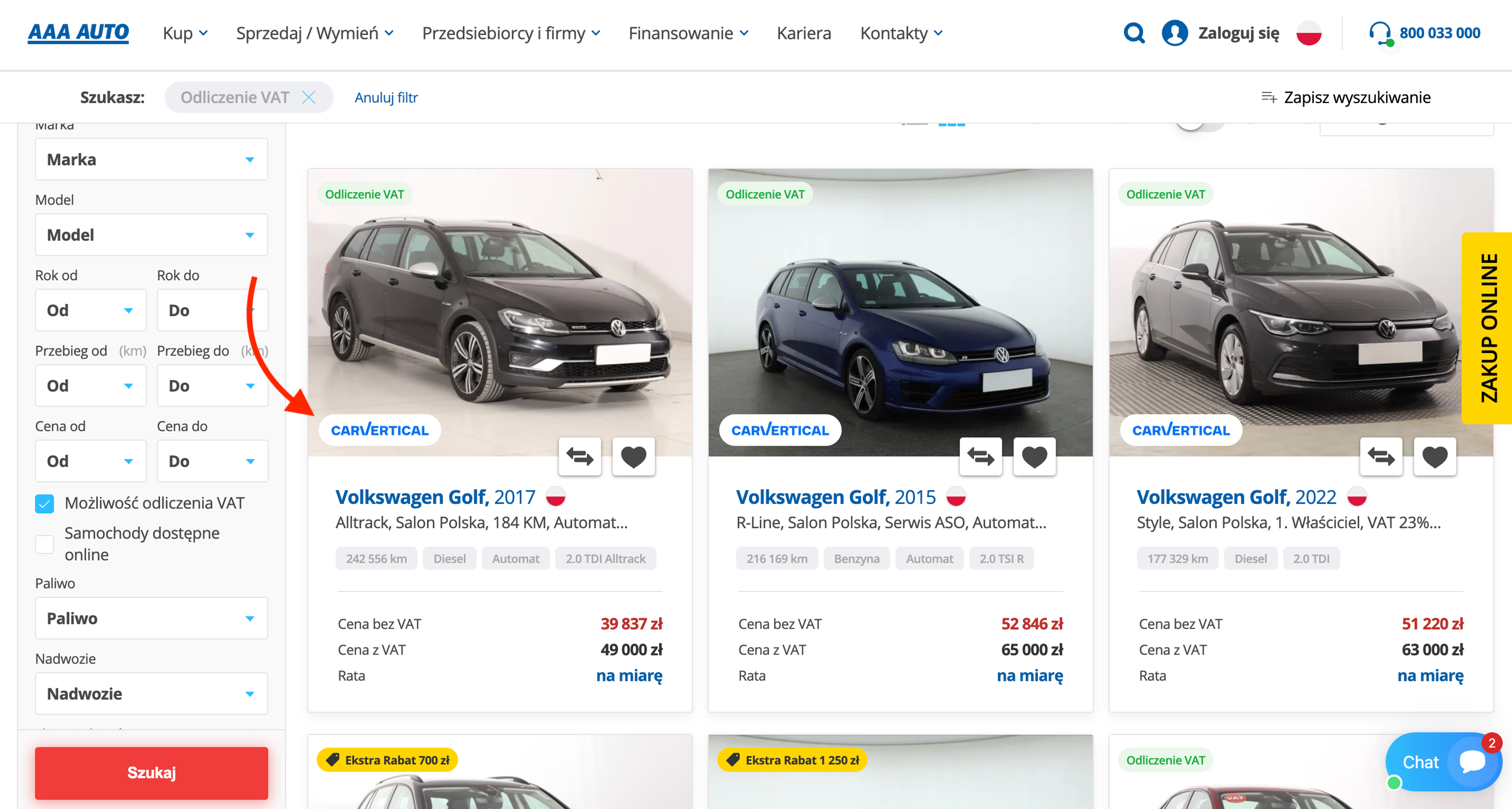Click the Polish flag language icon
The image size is (1512, 809).
click(x=1310, y=33)
